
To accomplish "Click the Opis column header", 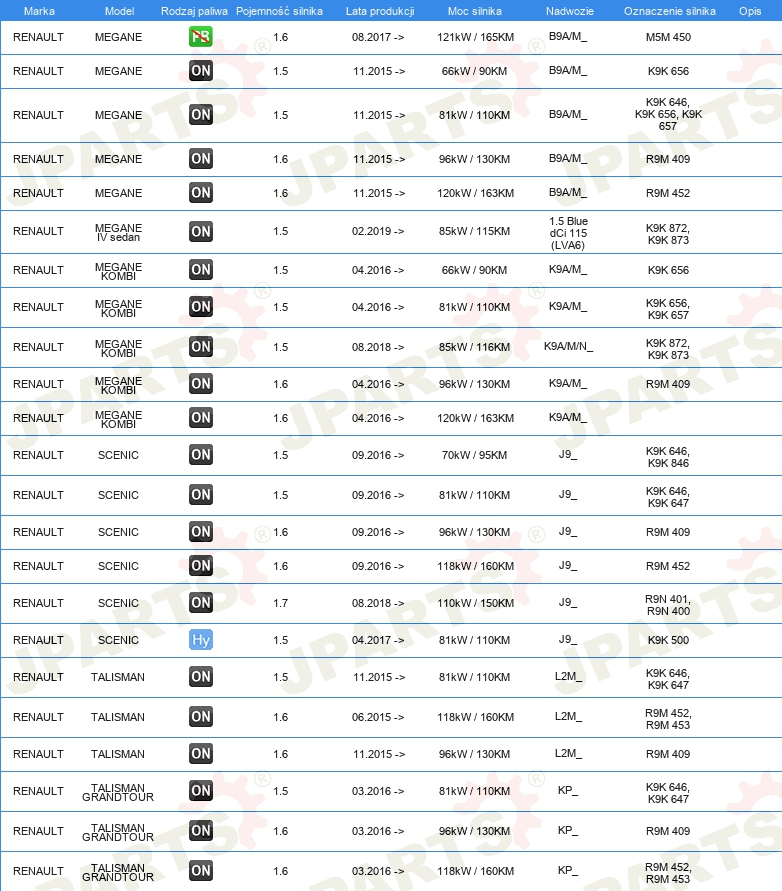I will pos(750,11).
